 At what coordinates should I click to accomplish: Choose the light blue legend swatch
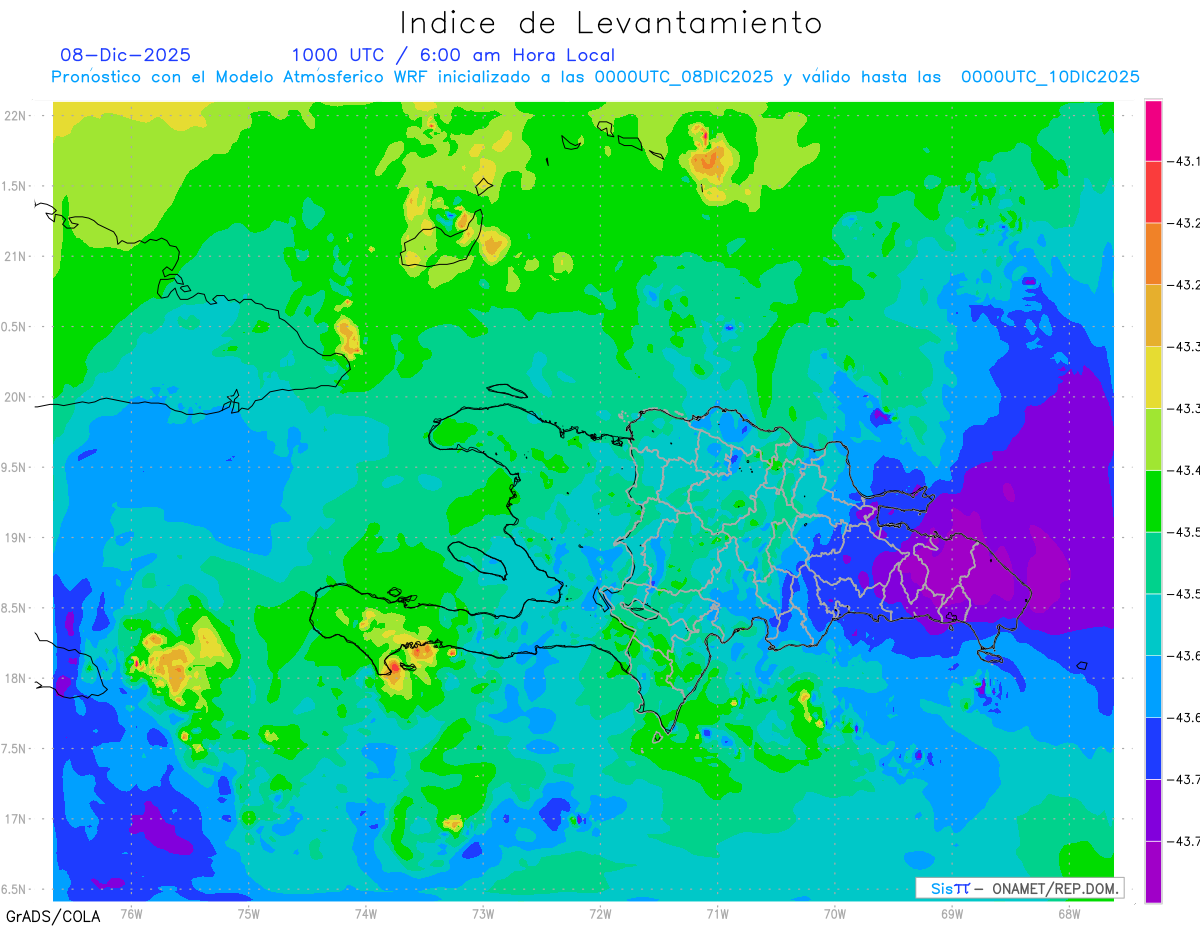click(1153, 687)
